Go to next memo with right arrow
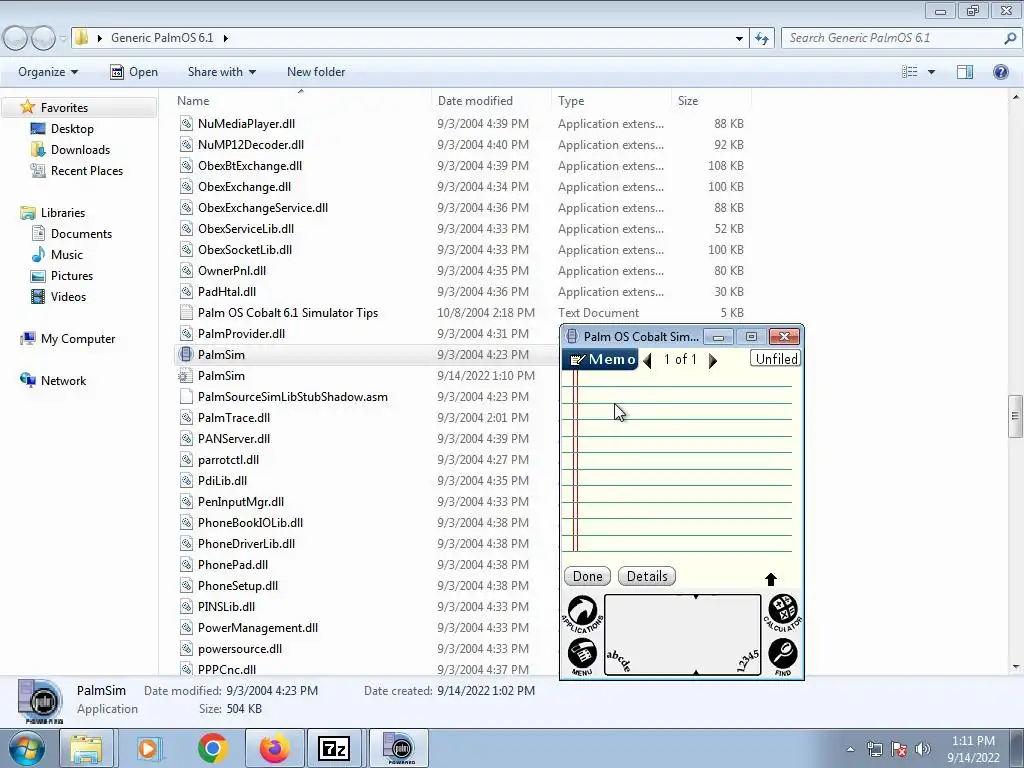Screen dimensions: 1024x768 pos(712,360)
